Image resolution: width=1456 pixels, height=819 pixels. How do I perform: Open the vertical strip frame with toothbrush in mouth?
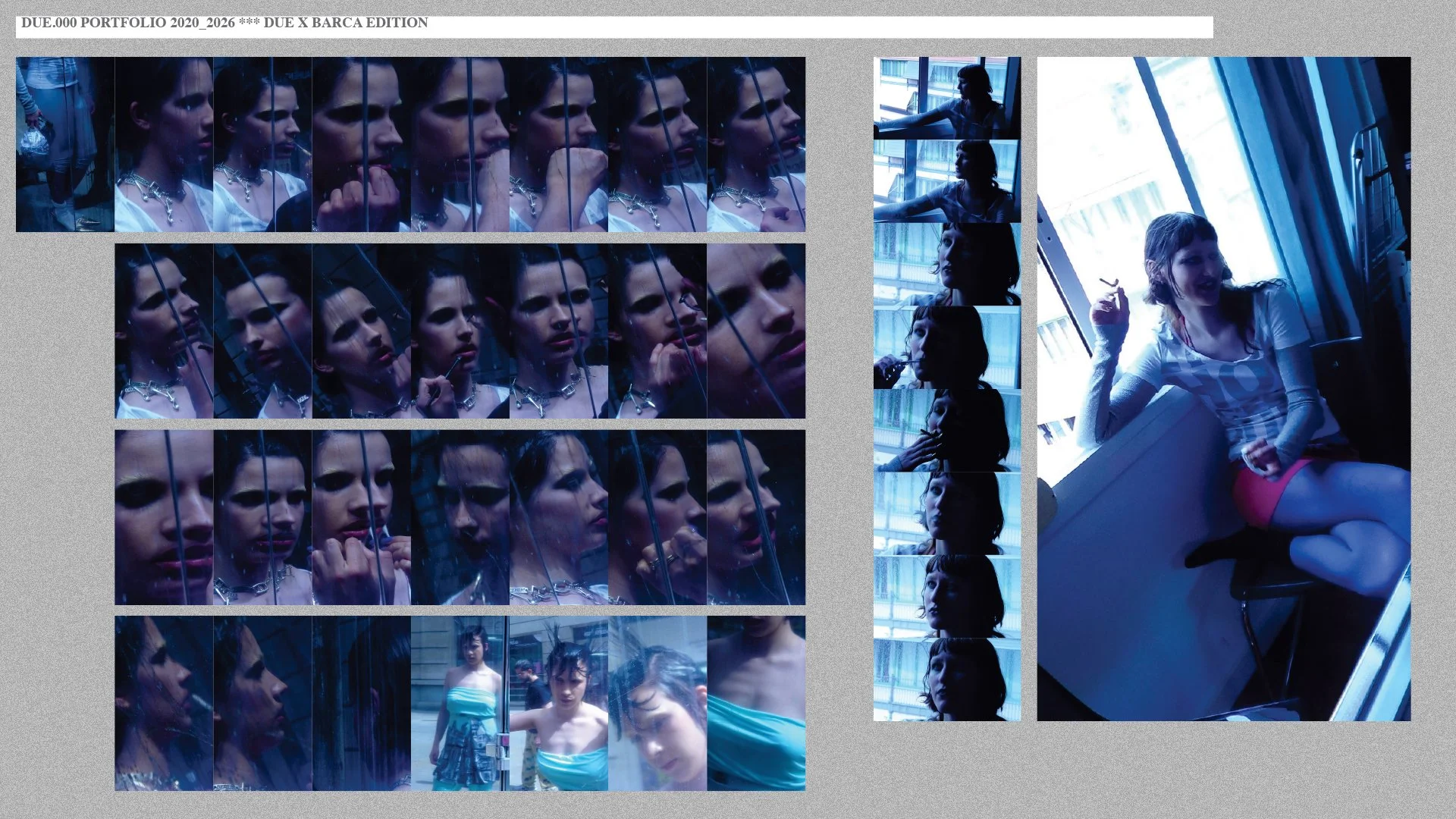(x=946, y=347)
